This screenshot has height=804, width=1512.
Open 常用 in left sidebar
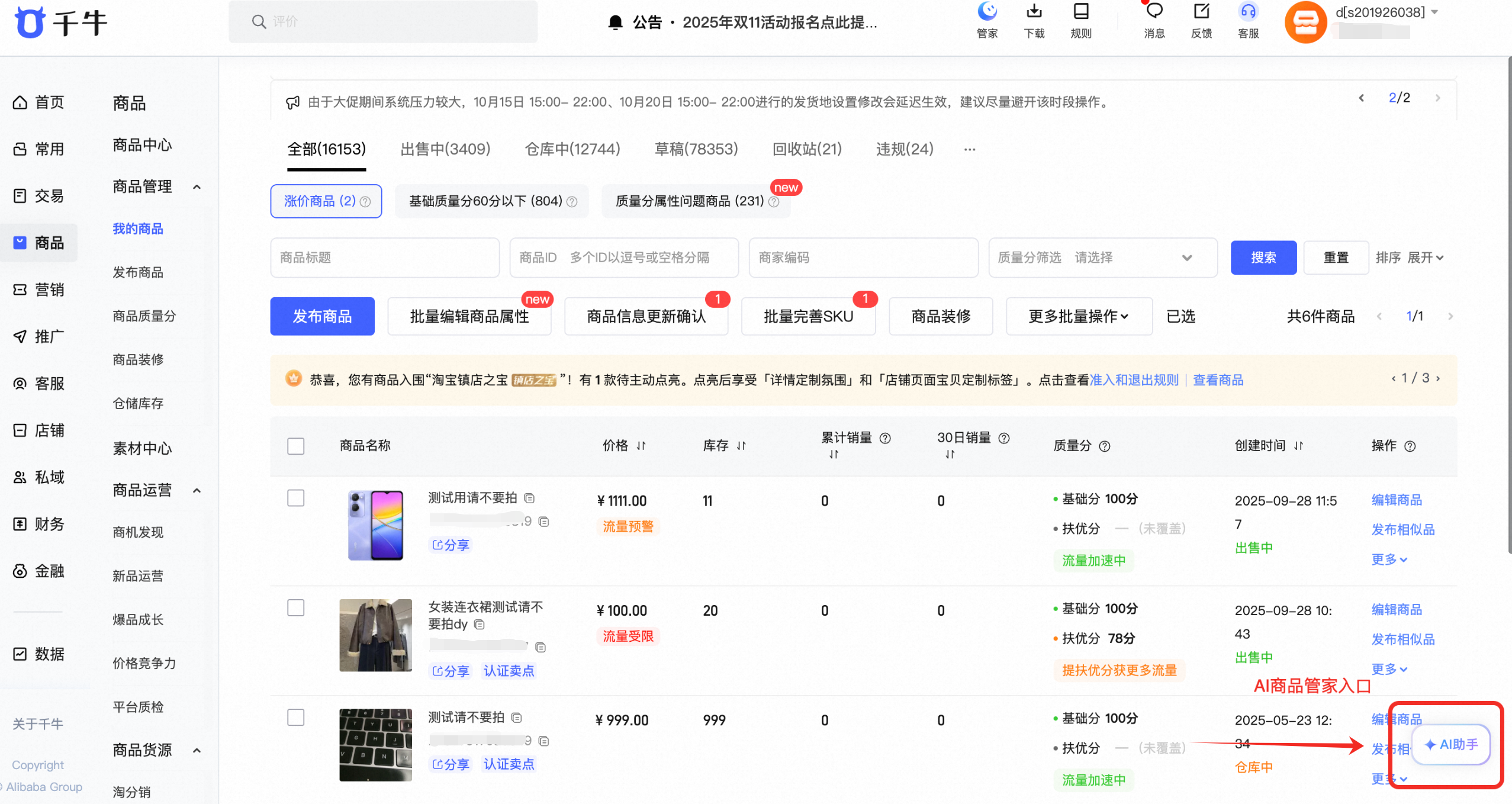click(x=39, y=149)
